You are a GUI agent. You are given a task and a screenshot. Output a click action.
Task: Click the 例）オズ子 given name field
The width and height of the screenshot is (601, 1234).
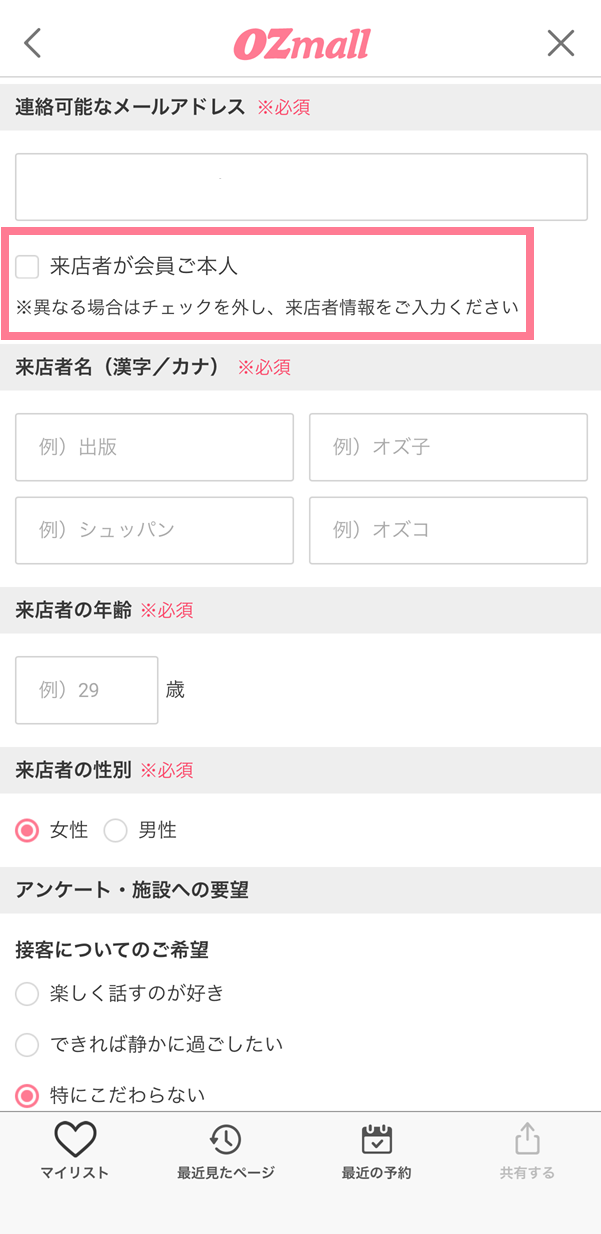(448, 447)
